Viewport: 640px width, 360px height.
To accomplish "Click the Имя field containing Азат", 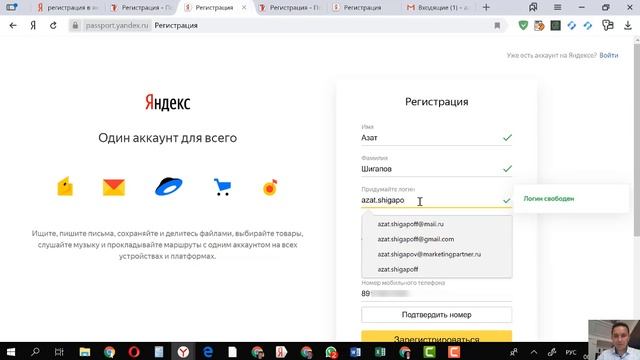I will click(436, 138).
